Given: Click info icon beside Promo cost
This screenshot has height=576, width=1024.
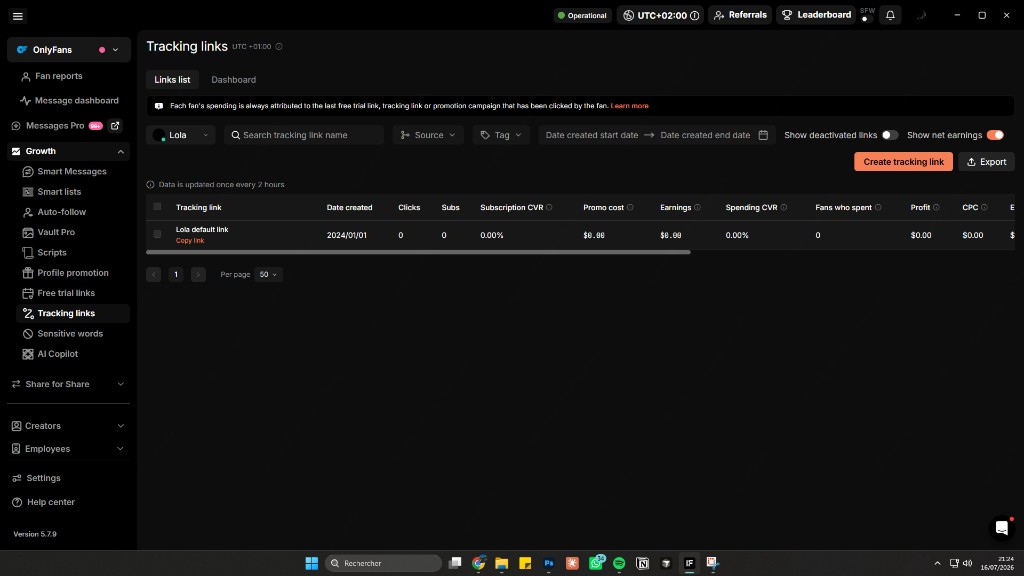Looking at the screenshot, I should pos(630,208).
